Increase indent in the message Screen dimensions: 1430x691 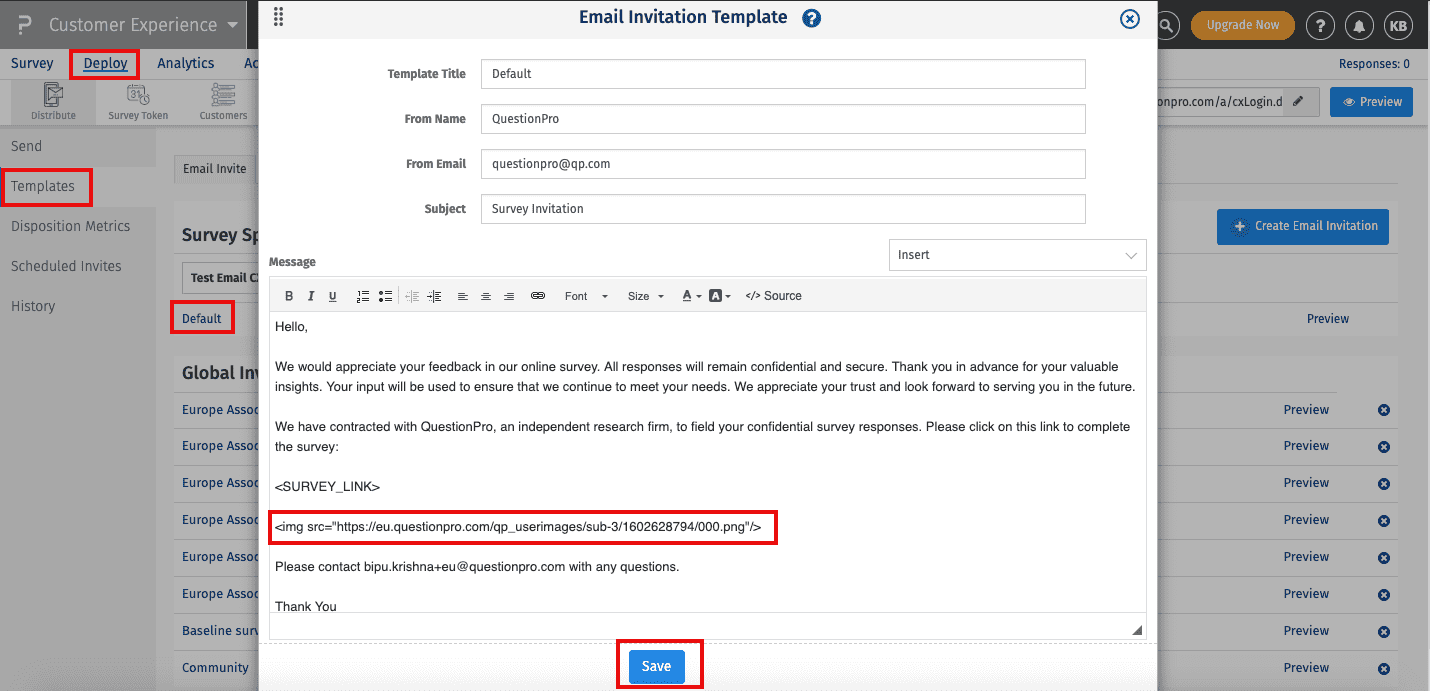pos(434,296)
